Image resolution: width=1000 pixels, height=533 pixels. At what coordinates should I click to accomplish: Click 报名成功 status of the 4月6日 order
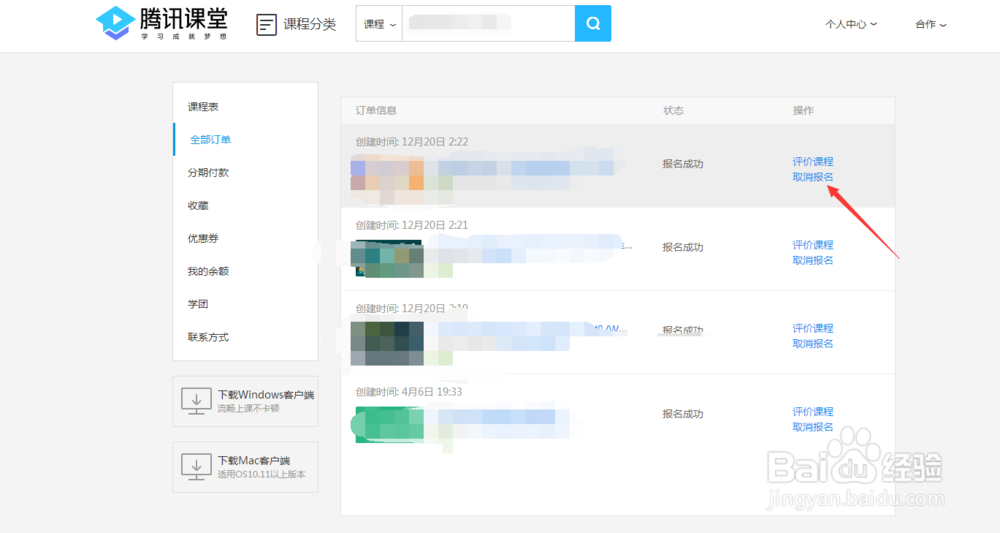(682, 414)
